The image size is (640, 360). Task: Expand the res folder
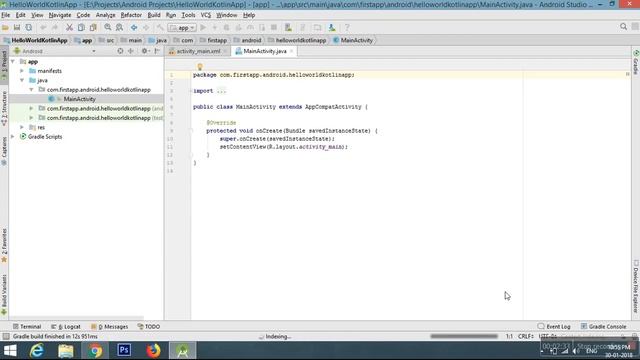pyautogui.click(x=22, y=127)
